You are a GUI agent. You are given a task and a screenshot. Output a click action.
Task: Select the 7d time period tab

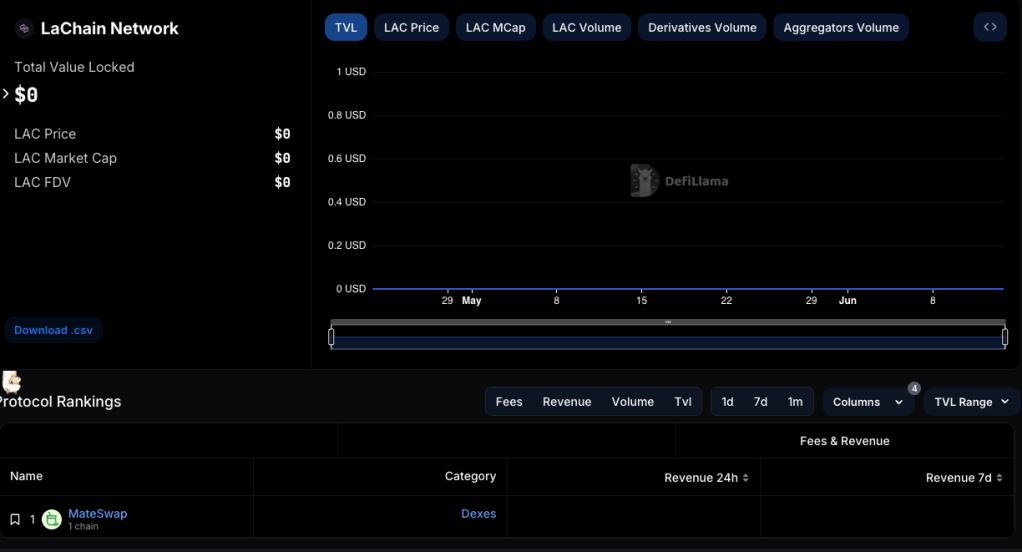(760, 402)
